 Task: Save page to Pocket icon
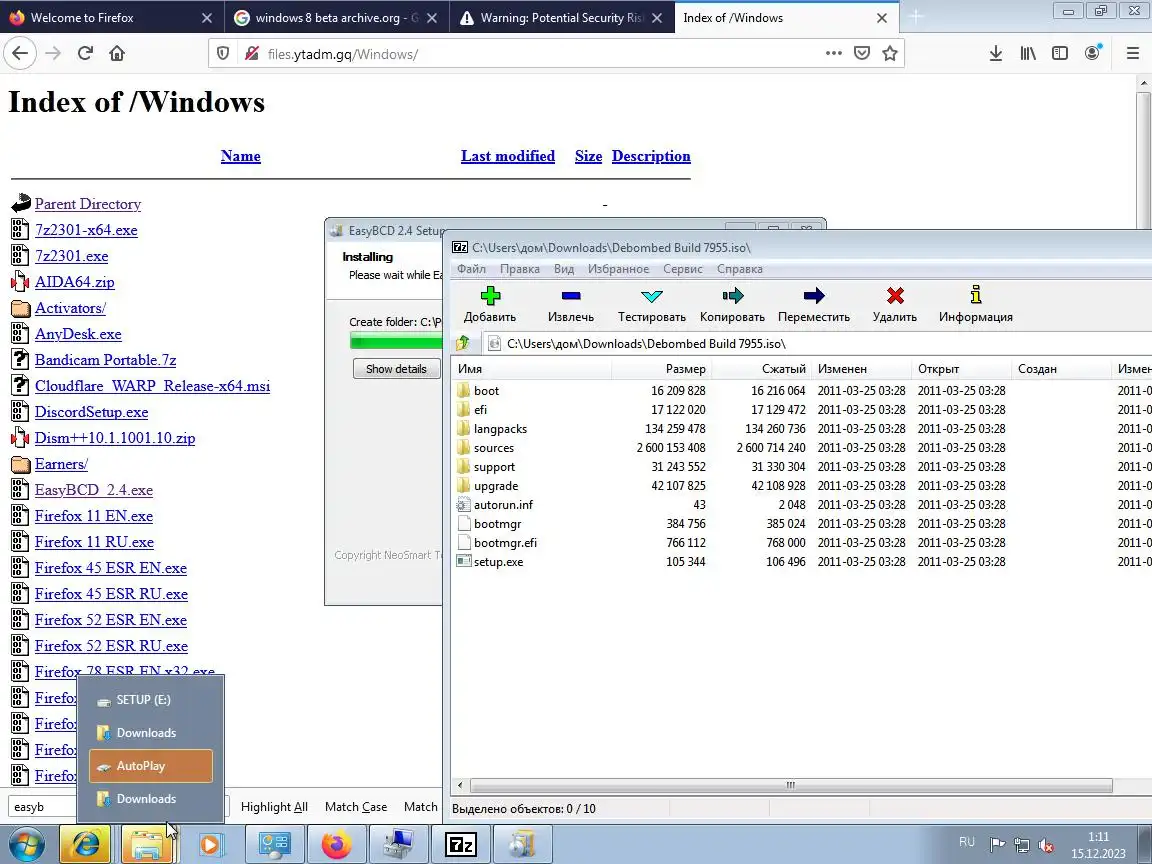coord(862,54)
